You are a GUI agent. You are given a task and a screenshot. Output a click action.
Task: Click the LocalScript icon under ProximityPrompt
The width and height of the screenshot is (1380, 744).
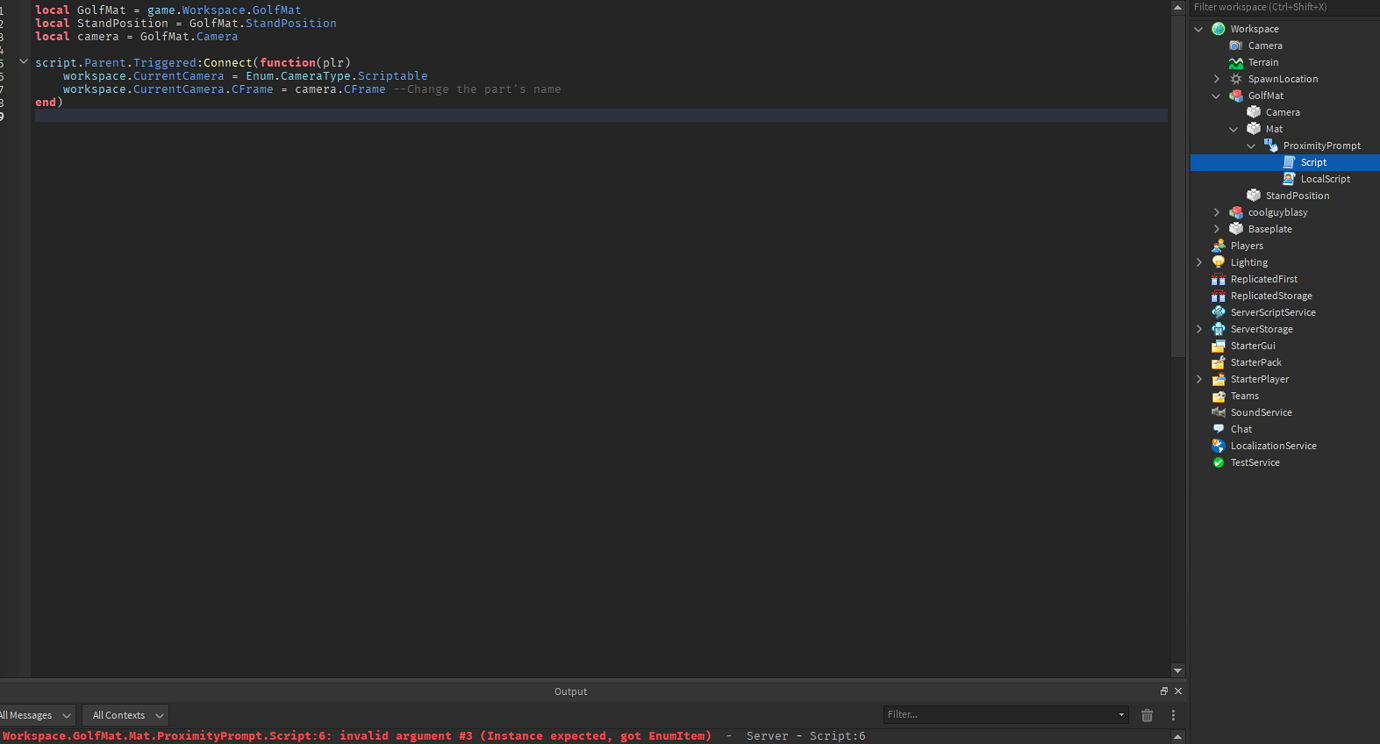point(1289,179)
